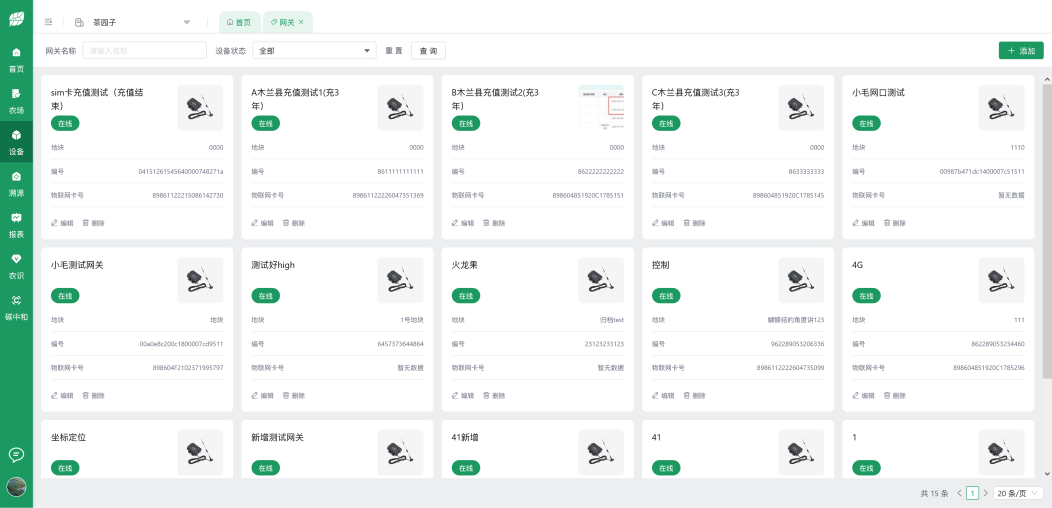Click the scrollbar up arrow
The width and height of the screenshot is (1052, 508).
coord(1047,79)
